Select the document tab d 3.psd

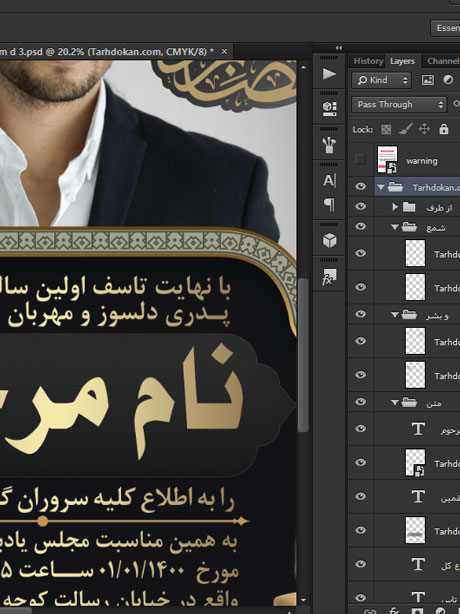pyautogui.click(x=107, y=52)
